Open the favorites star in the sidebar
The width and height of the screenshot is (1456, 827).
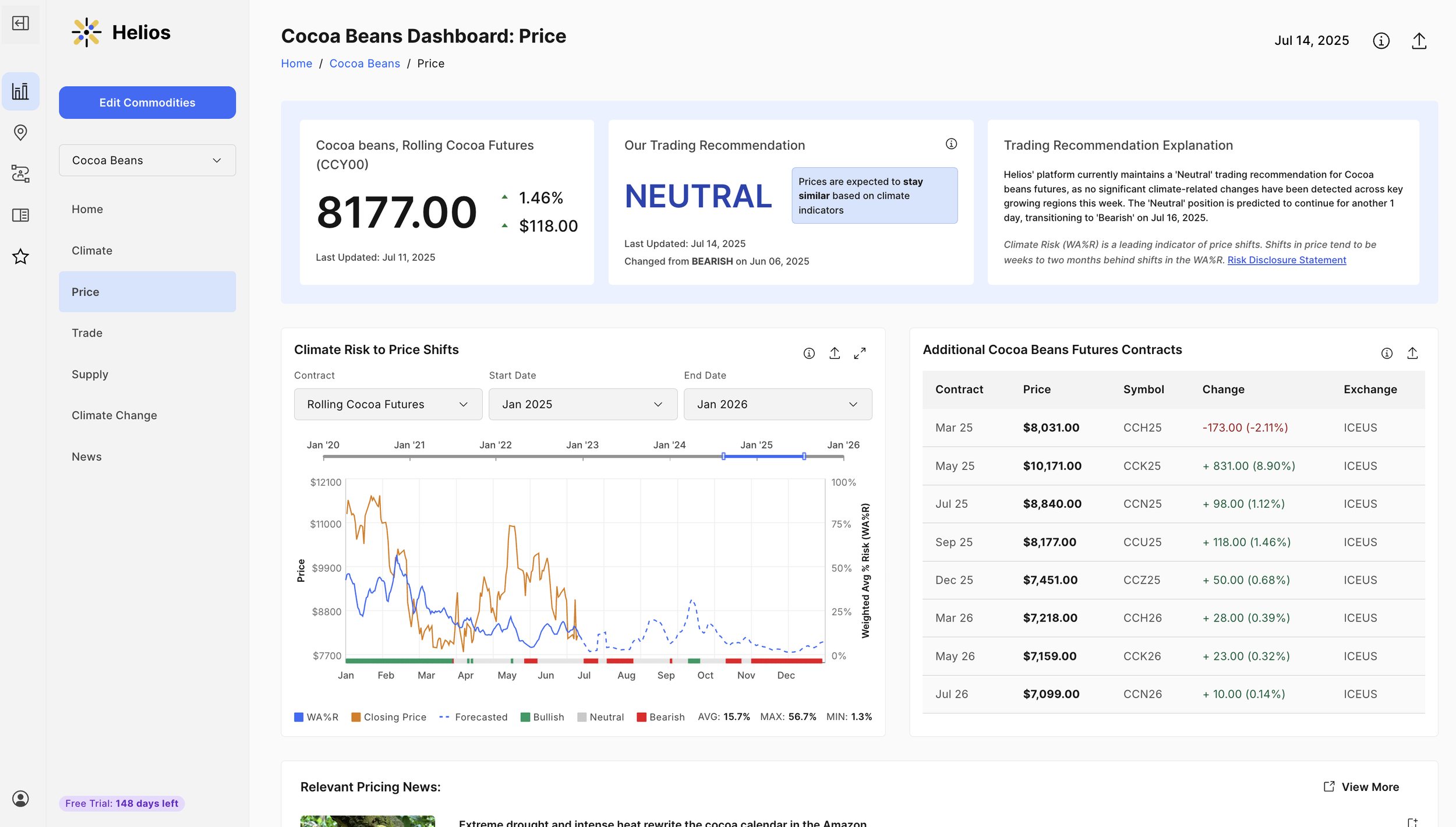[x=21, y=256]
